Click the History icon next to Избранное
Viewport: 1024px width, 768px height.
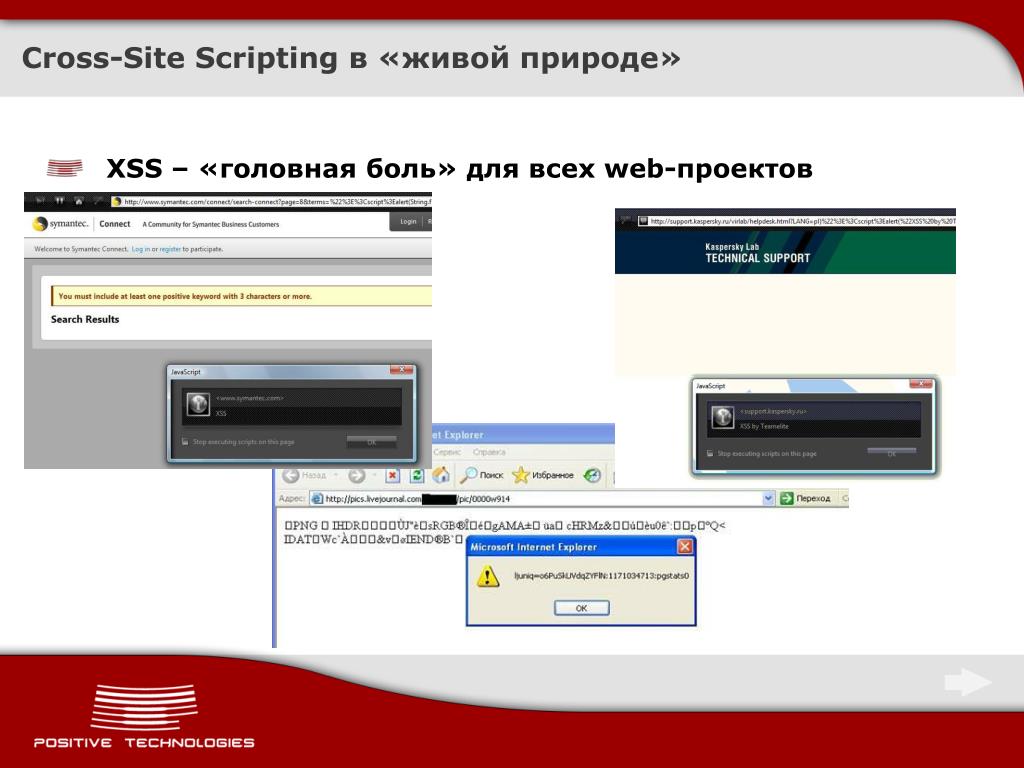(592, 475)
